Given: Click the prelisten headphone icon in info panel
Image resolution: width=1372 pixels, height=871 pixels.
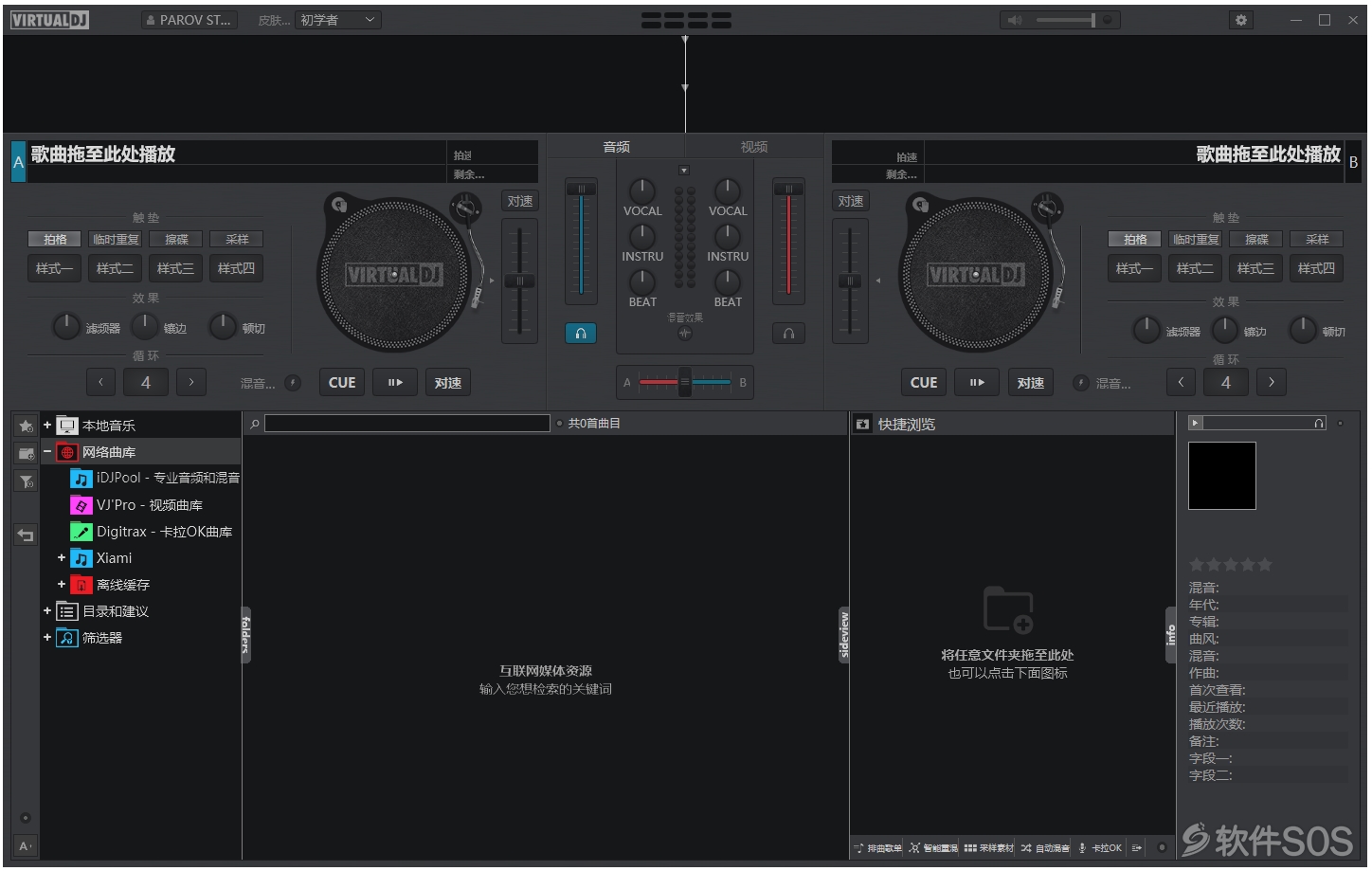Looking at the screenshot, I should (1318, 424).
